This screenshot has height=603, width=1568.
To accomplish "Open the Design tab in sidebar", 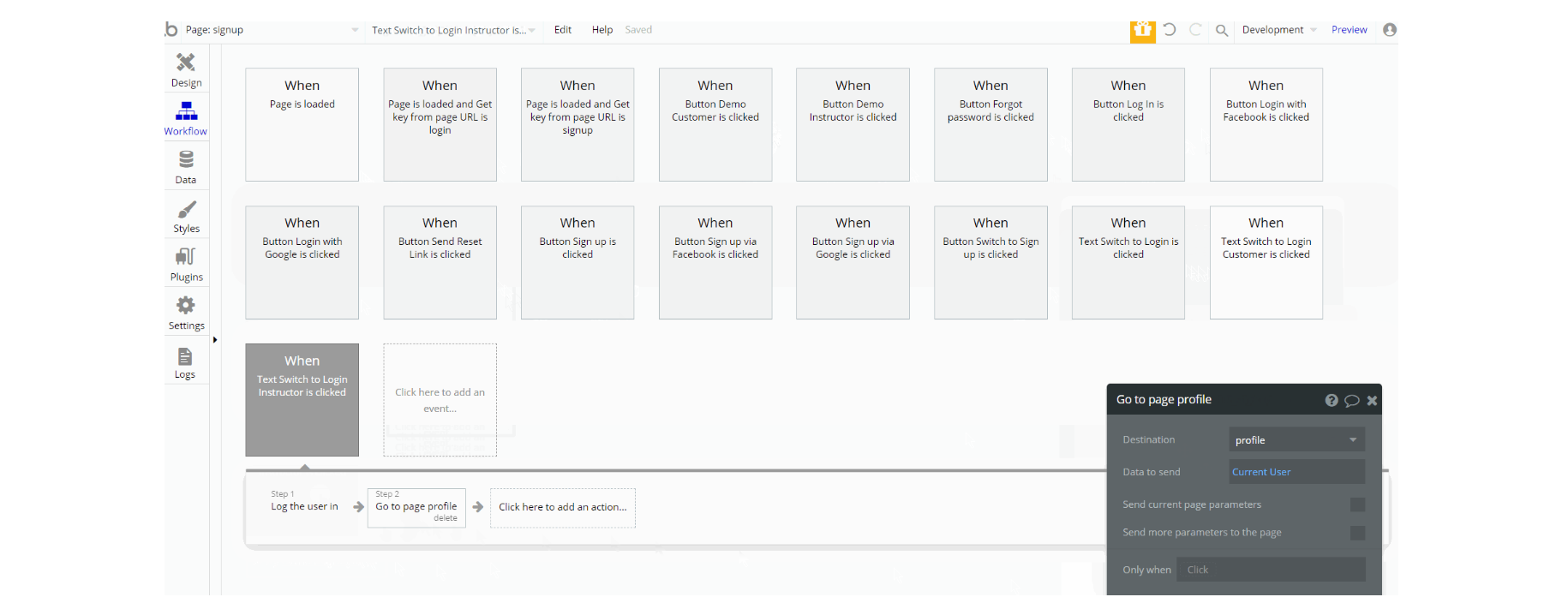I will (x=186, y=69).
